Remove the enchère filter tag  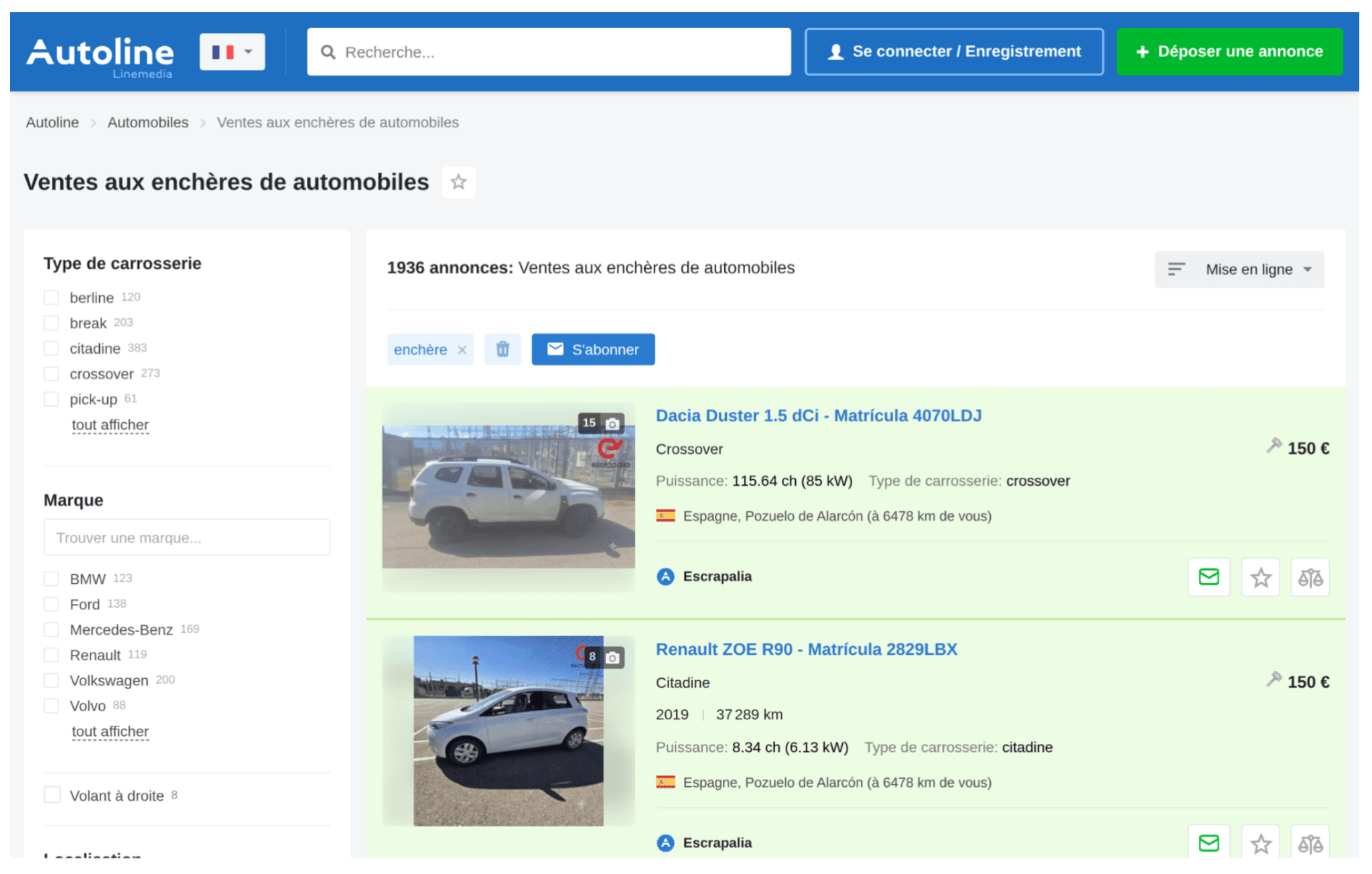point(462,350)
